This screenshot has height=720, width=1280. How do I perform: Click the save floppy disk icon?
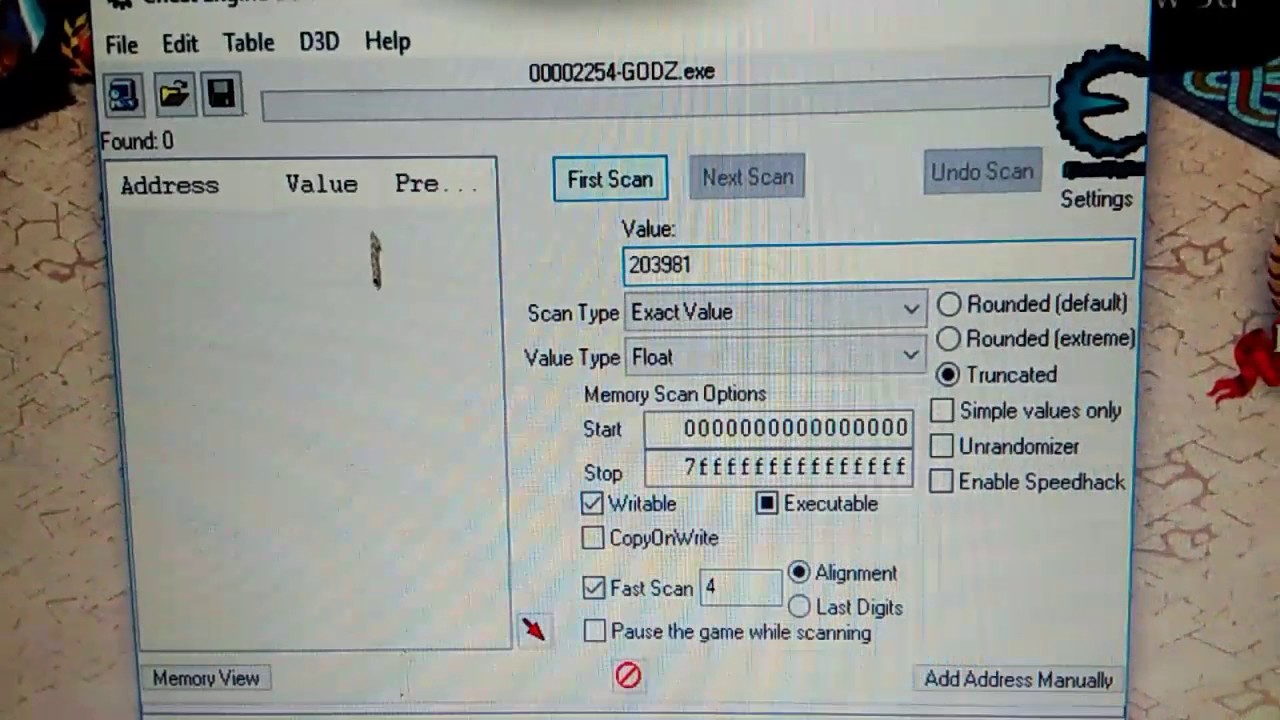pos(221,95)
